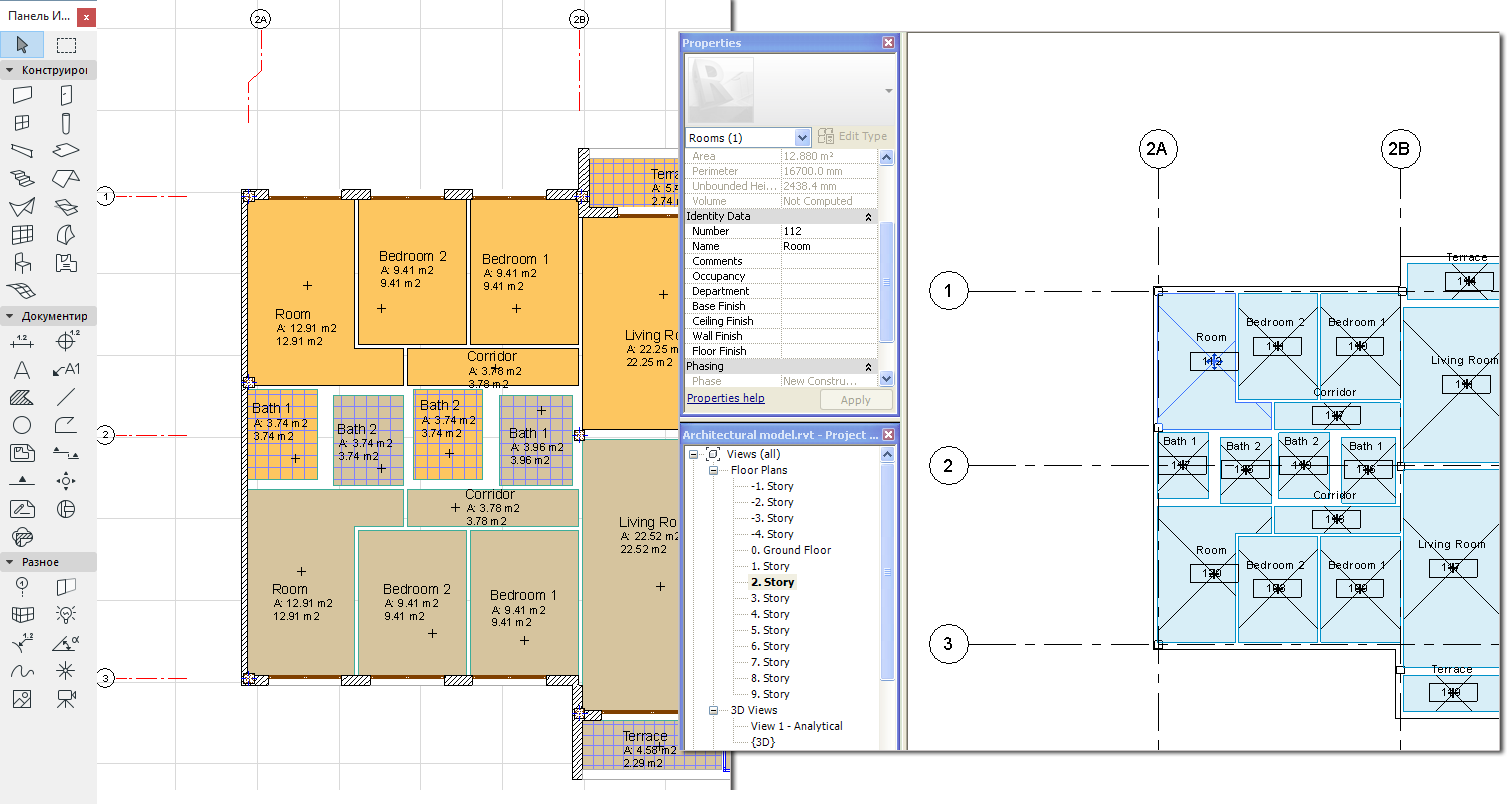
Task: Select the Arrow selection tool
Action: point(22,45)
